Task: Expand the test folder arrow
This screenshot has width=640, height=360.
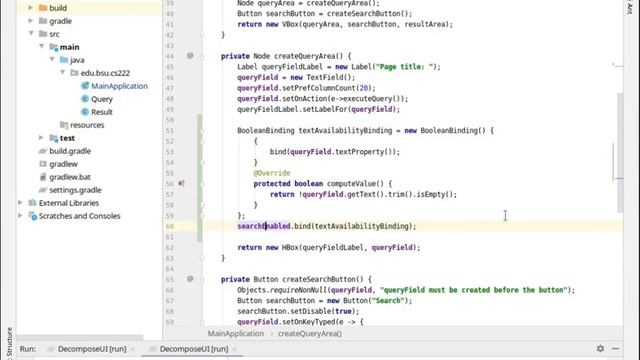Action: 41,138
